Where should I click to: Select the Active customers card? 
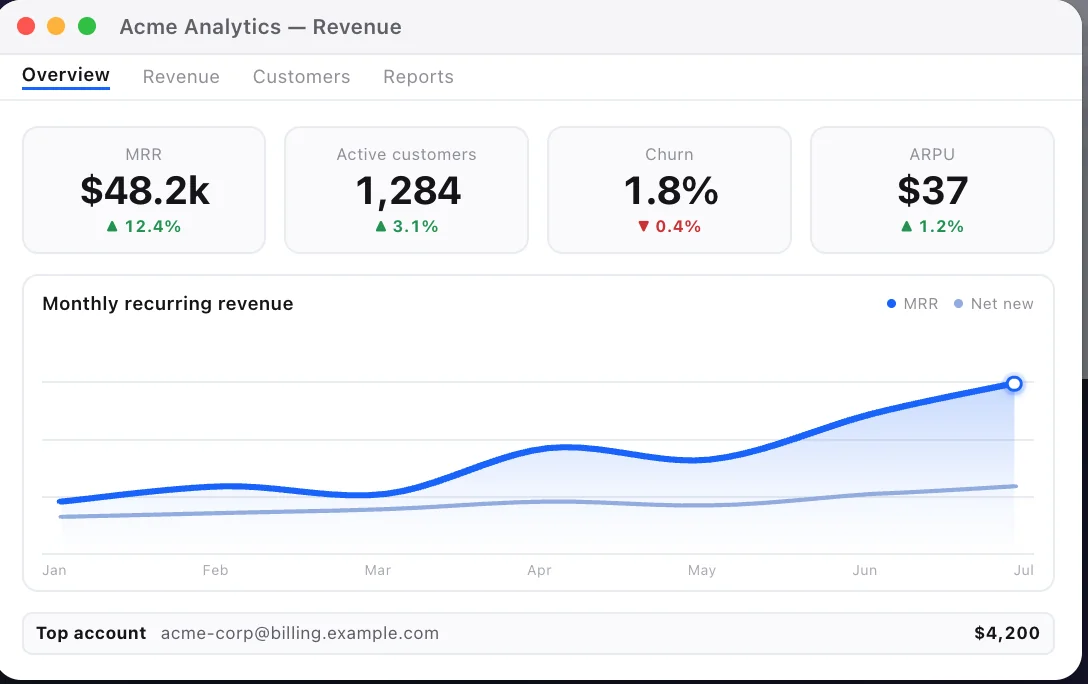pyautogui.click(x=407, y=189)
